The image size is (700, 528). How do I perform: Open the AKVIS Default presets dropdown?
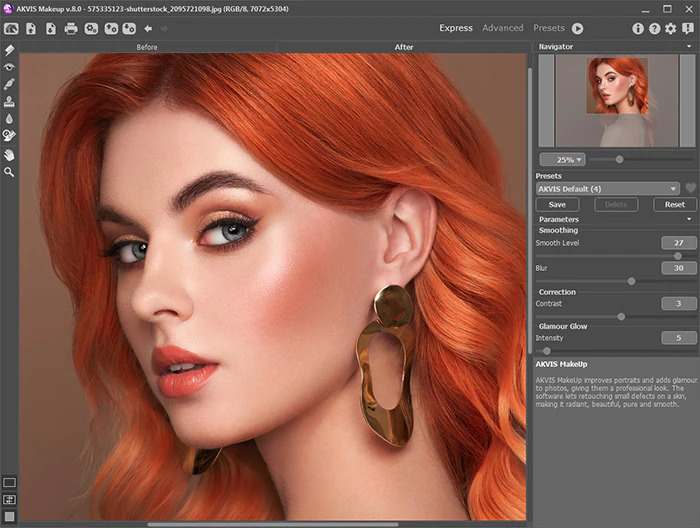coord(608,188)
